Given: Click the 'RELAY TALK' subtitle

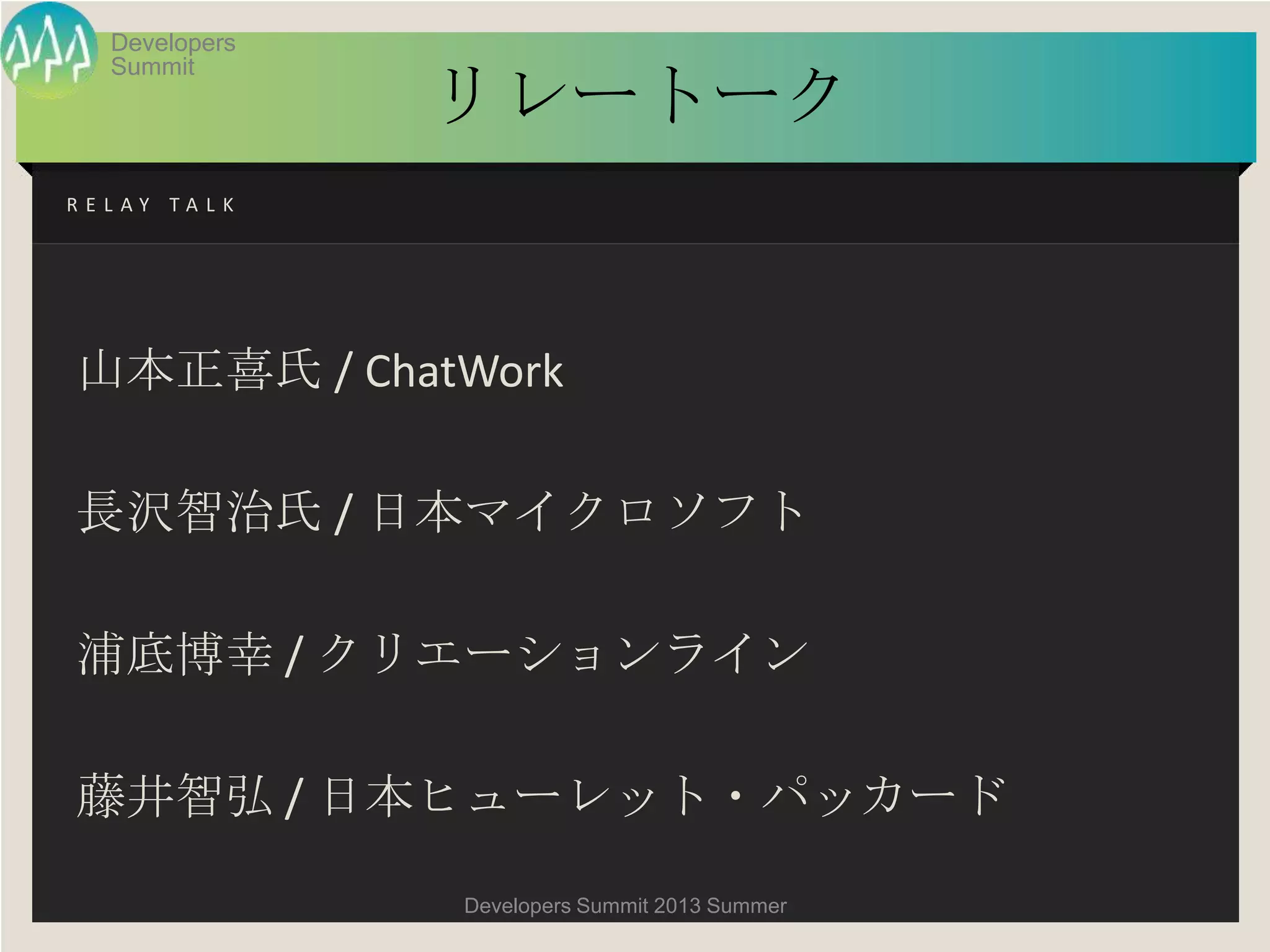Looking at the screenshot, I should 151,205.
